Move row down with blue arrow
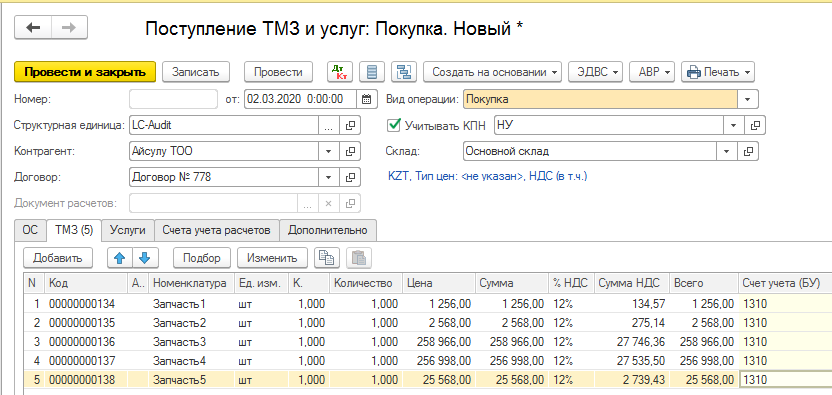This screenshot has height=395, width=832. point(144,258)
